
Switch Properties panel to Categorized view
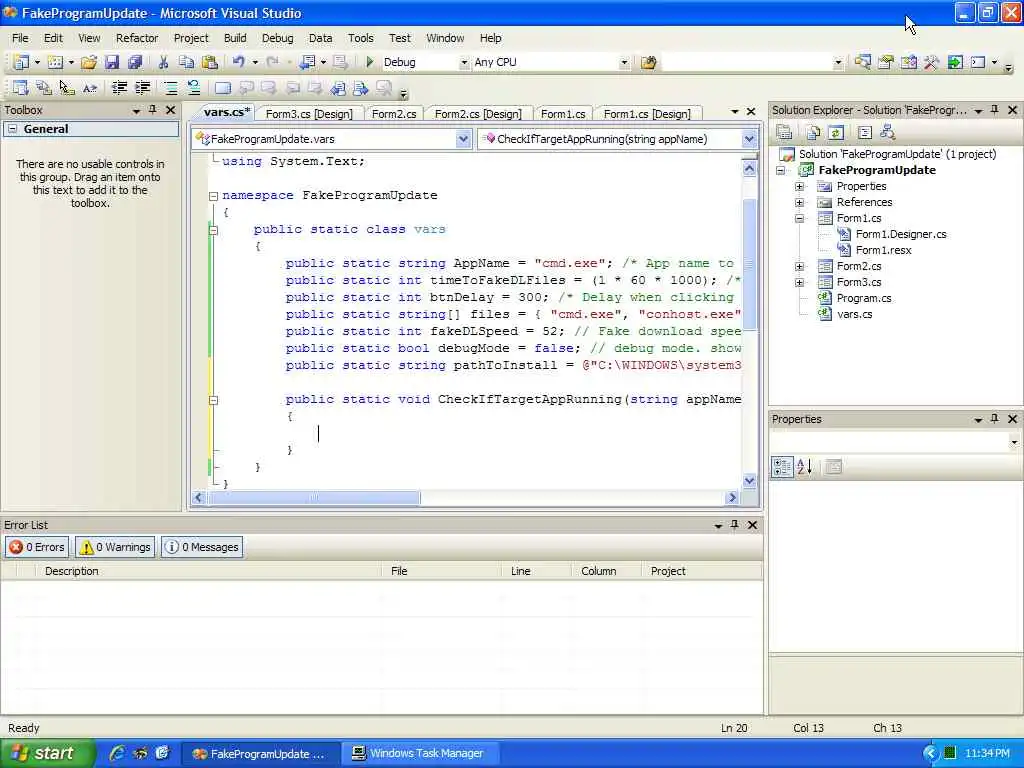[782, 466]
